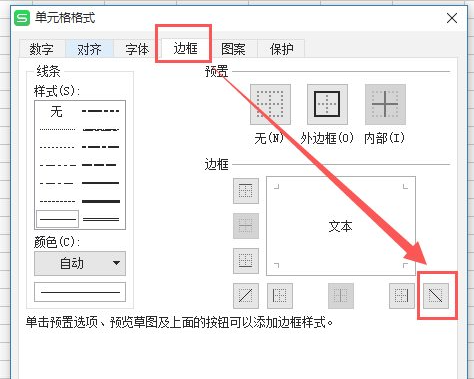
Task: Click the WPS spreadsheet logo icon
Action: (22, 18)
